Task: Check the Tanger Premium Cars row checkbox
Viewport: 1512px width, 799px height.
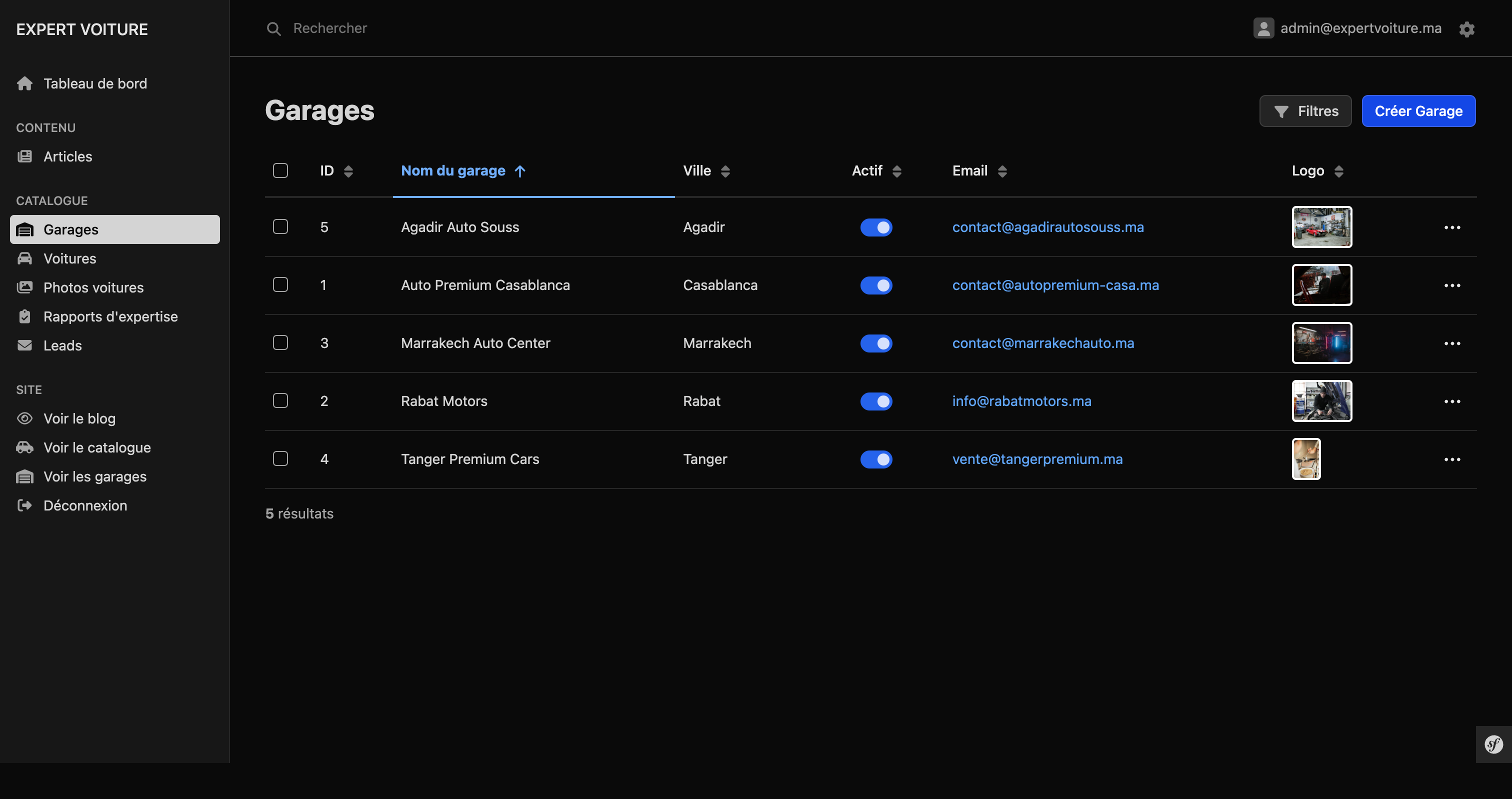Action: coord(280,458)
